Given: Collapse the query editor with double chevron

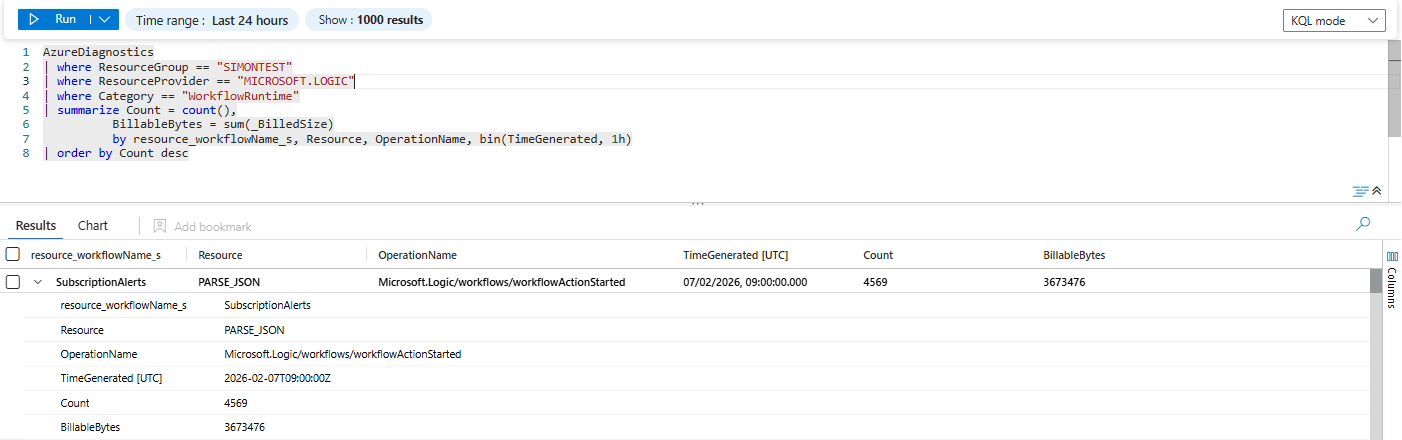Looking at the screenshot, I should (x=1377, y=191).
